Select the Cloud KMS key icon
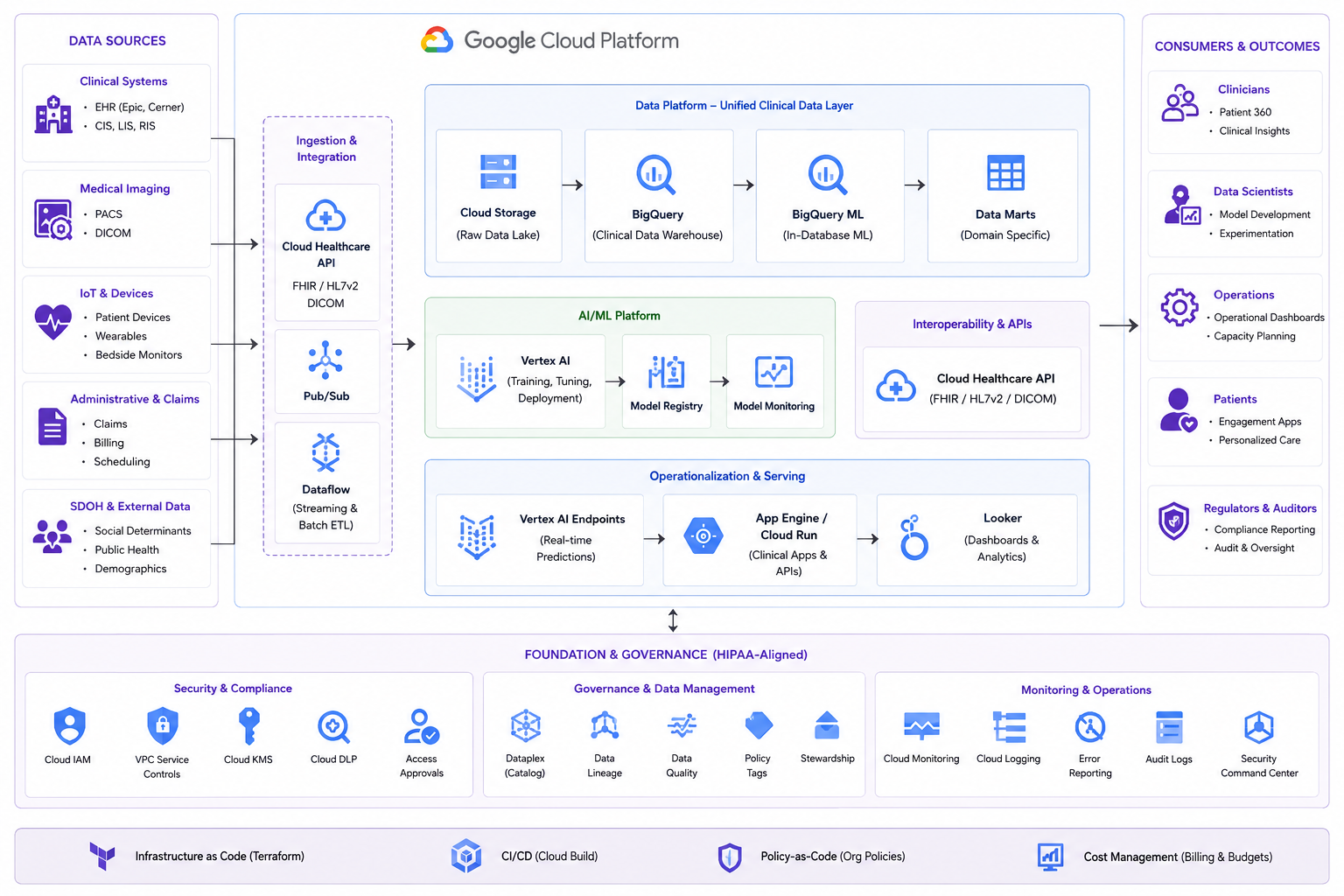The width and height of the screenshot is (1344, 896). click(x=248, y=725)
